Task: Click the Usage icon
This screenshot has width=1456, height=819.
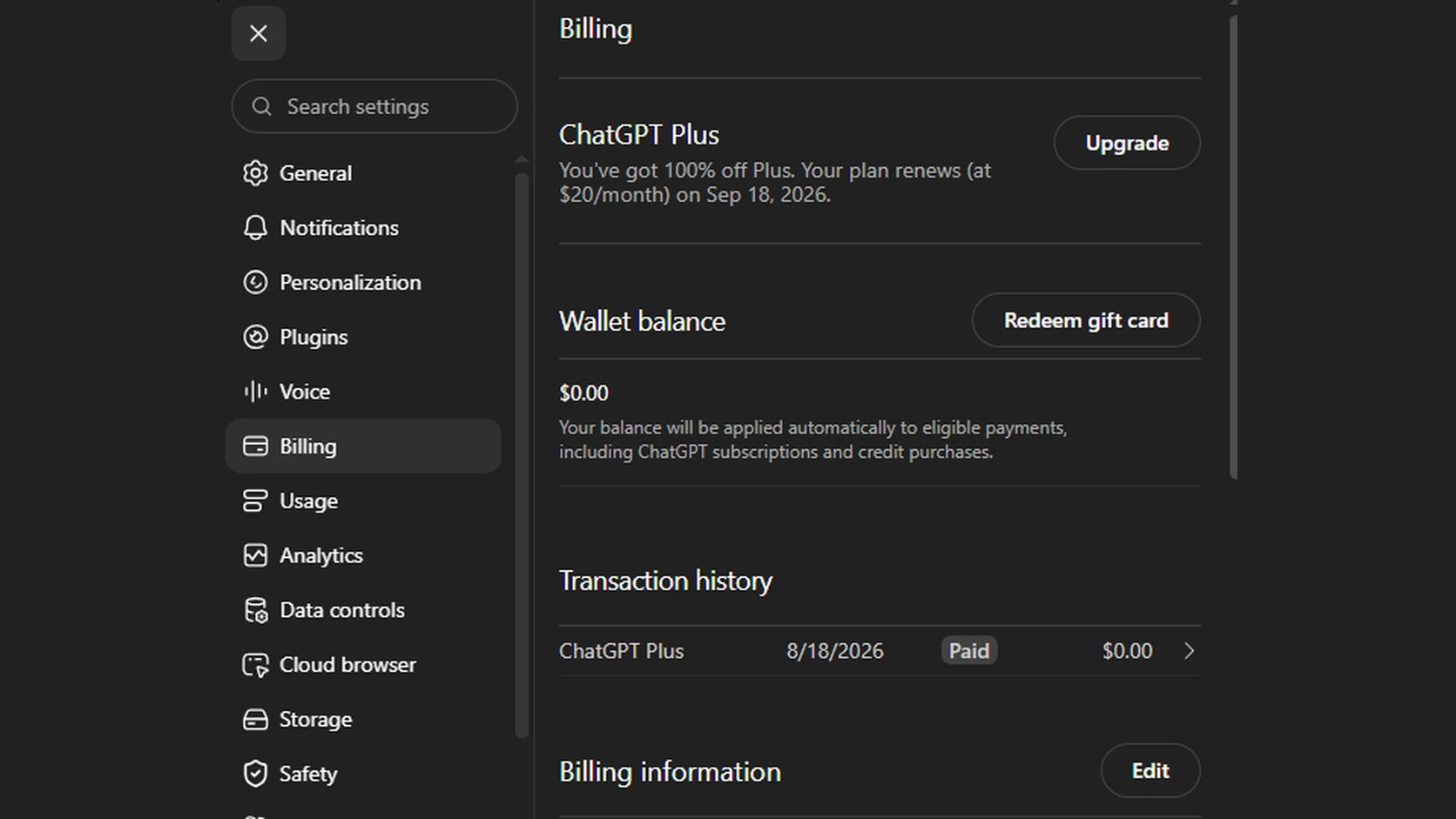Action: click(255, 501)
